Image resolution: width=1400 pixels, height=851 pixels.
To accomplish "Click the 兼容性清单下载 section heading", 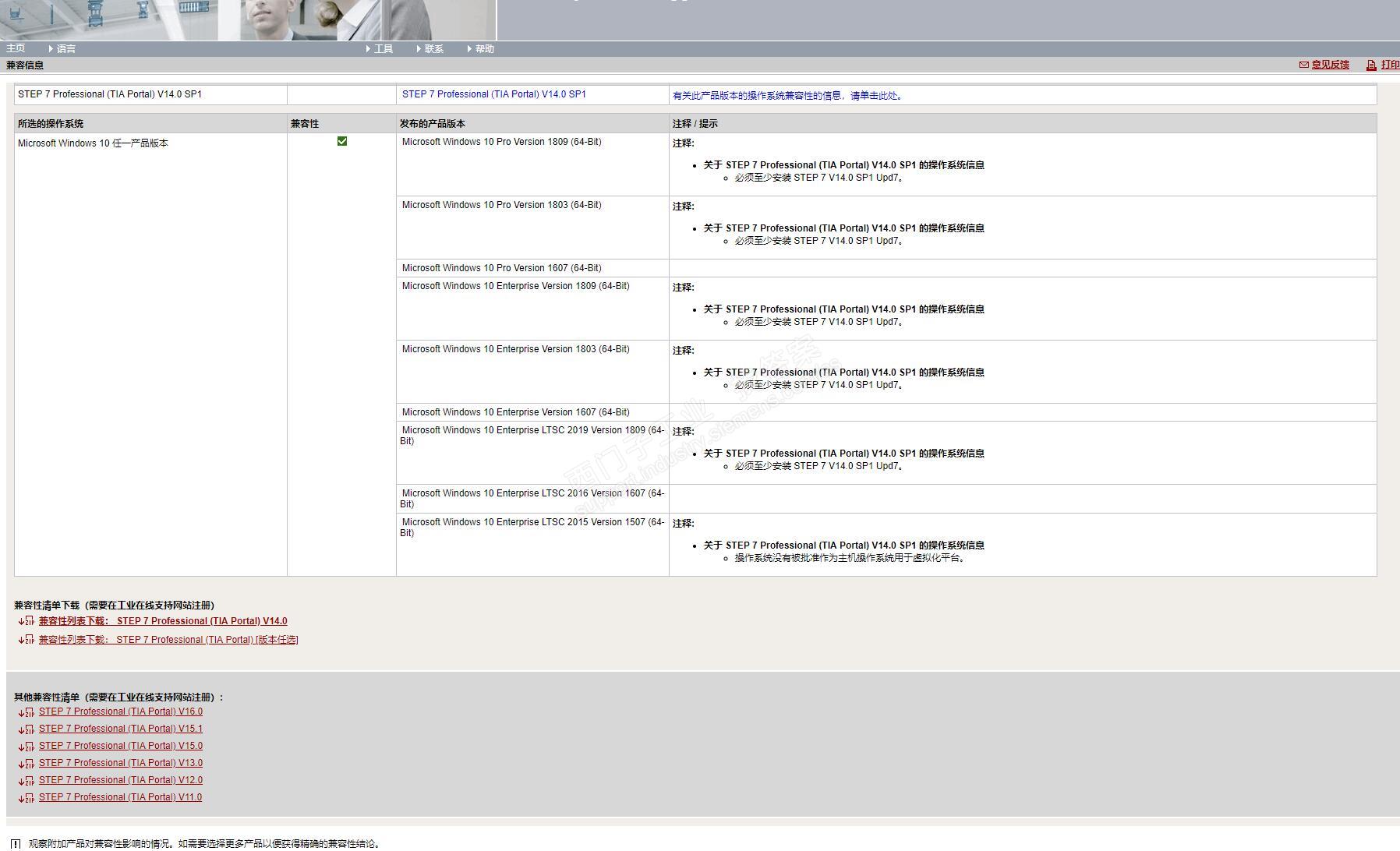I will [x=114, y=606].
